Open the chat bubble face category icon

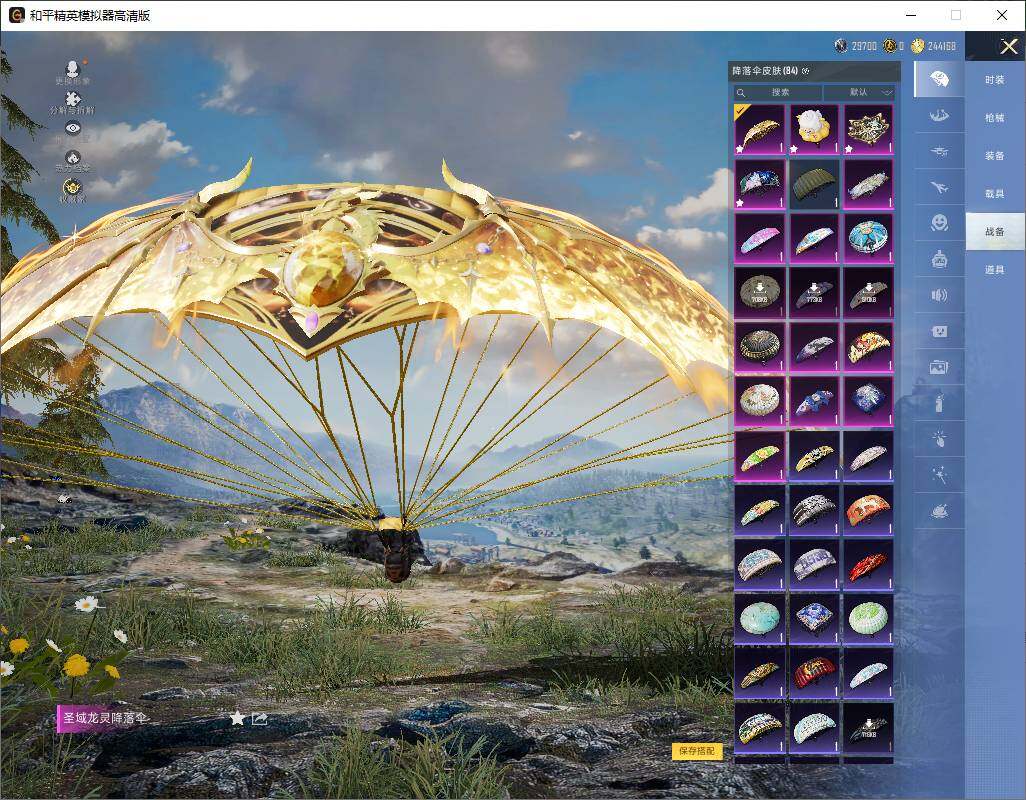point(939,331)
